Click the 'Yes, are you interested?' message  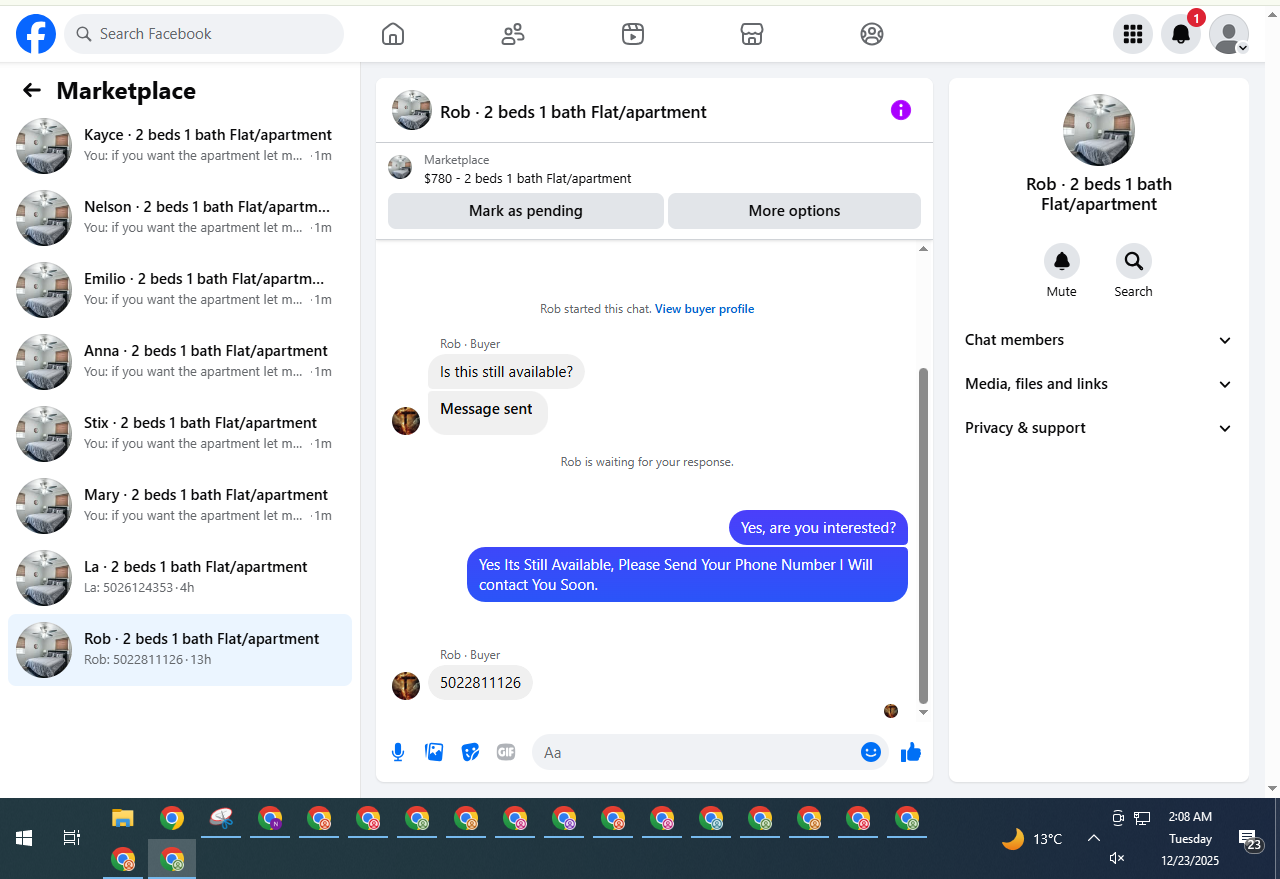click(x=818, y=528)
